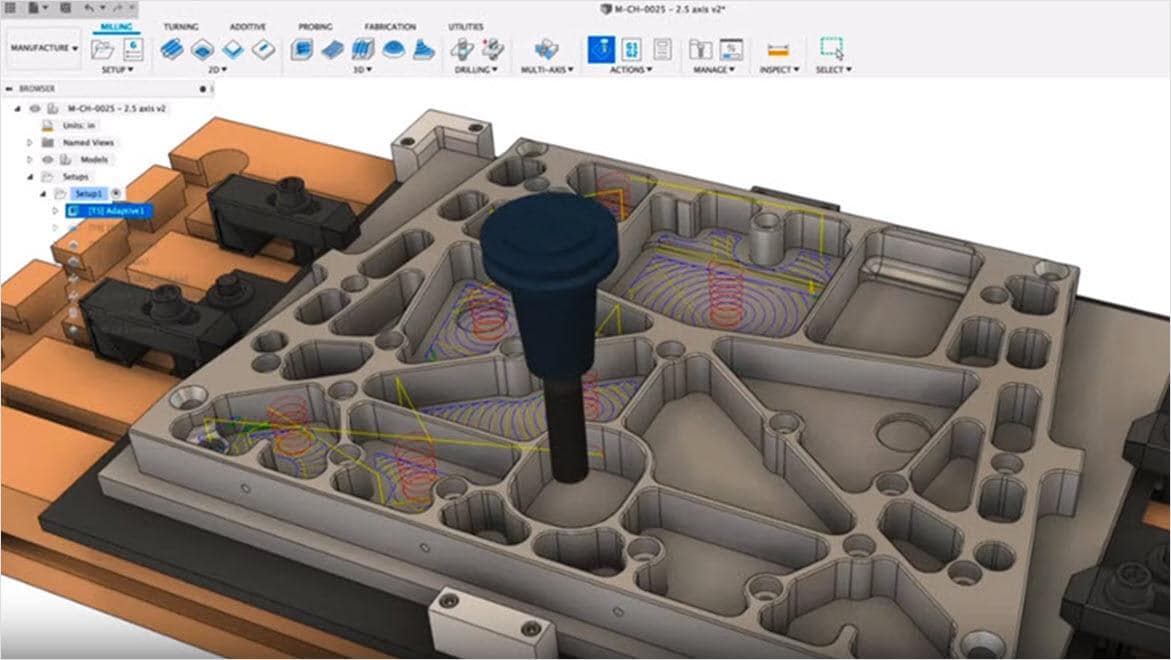Click the visibility dot beside Setup1
Viewport: 1171px width, 660px height.
coord(116,192)
